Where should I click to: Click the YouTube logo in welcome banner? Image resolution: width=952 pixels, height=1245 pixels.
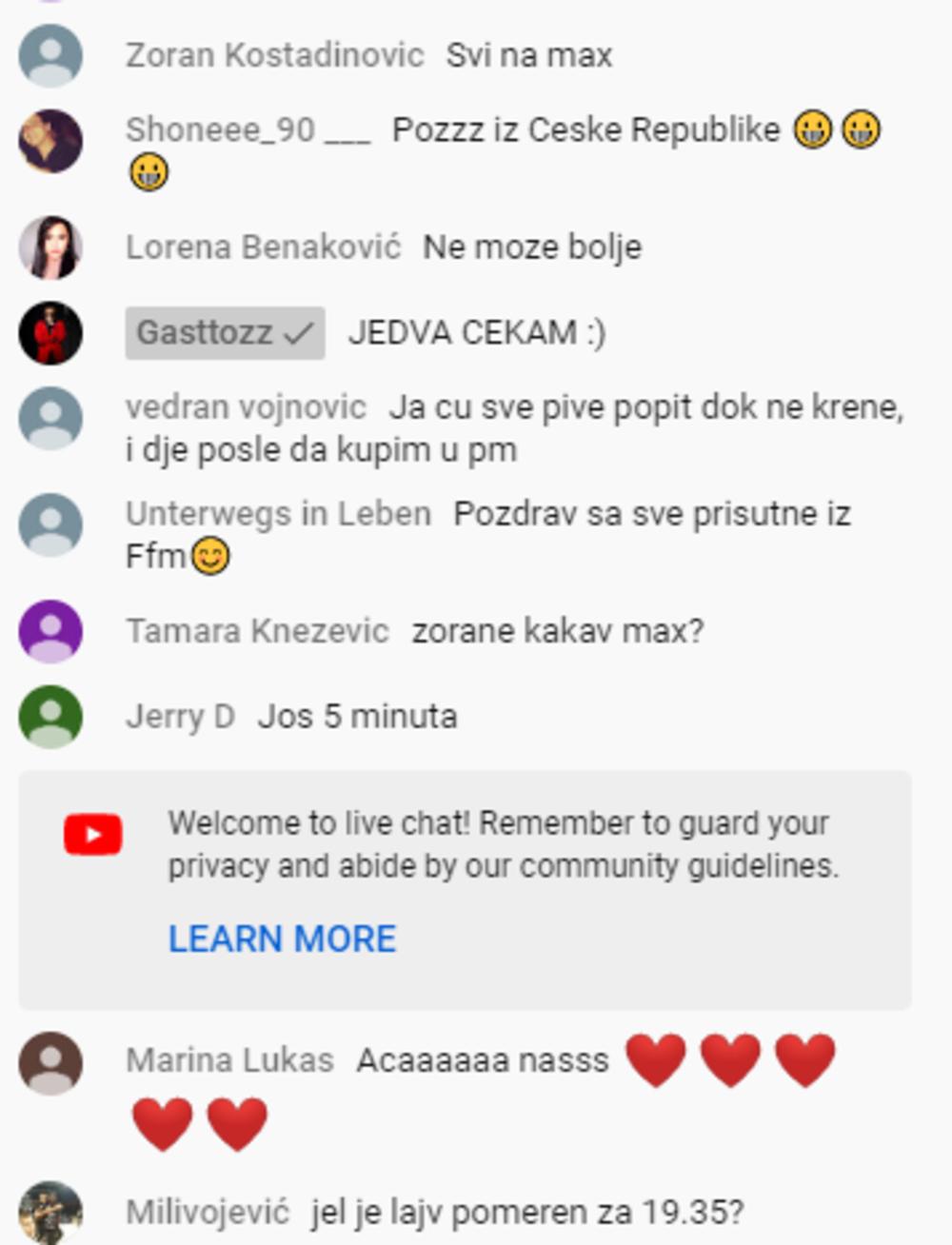tap(92, 835)
